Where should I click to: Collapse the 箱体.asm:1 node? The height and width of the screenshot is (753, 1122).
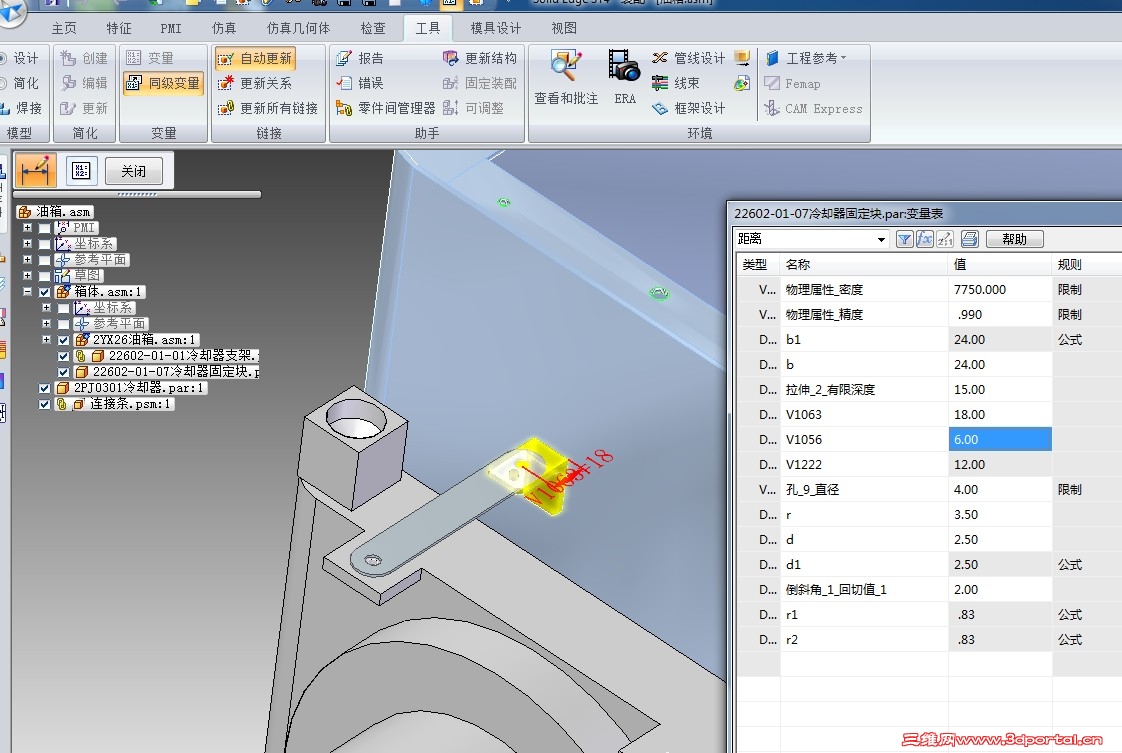(27, 292)
